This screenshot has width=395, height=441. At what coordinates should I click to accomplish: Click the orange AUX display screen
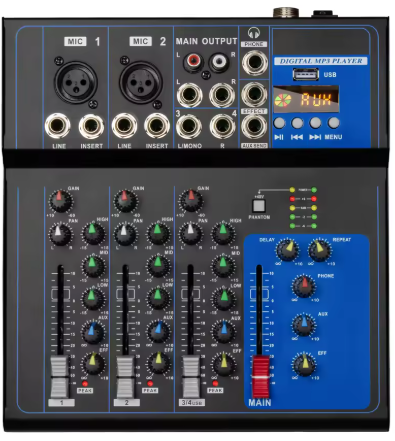point(306,99)
